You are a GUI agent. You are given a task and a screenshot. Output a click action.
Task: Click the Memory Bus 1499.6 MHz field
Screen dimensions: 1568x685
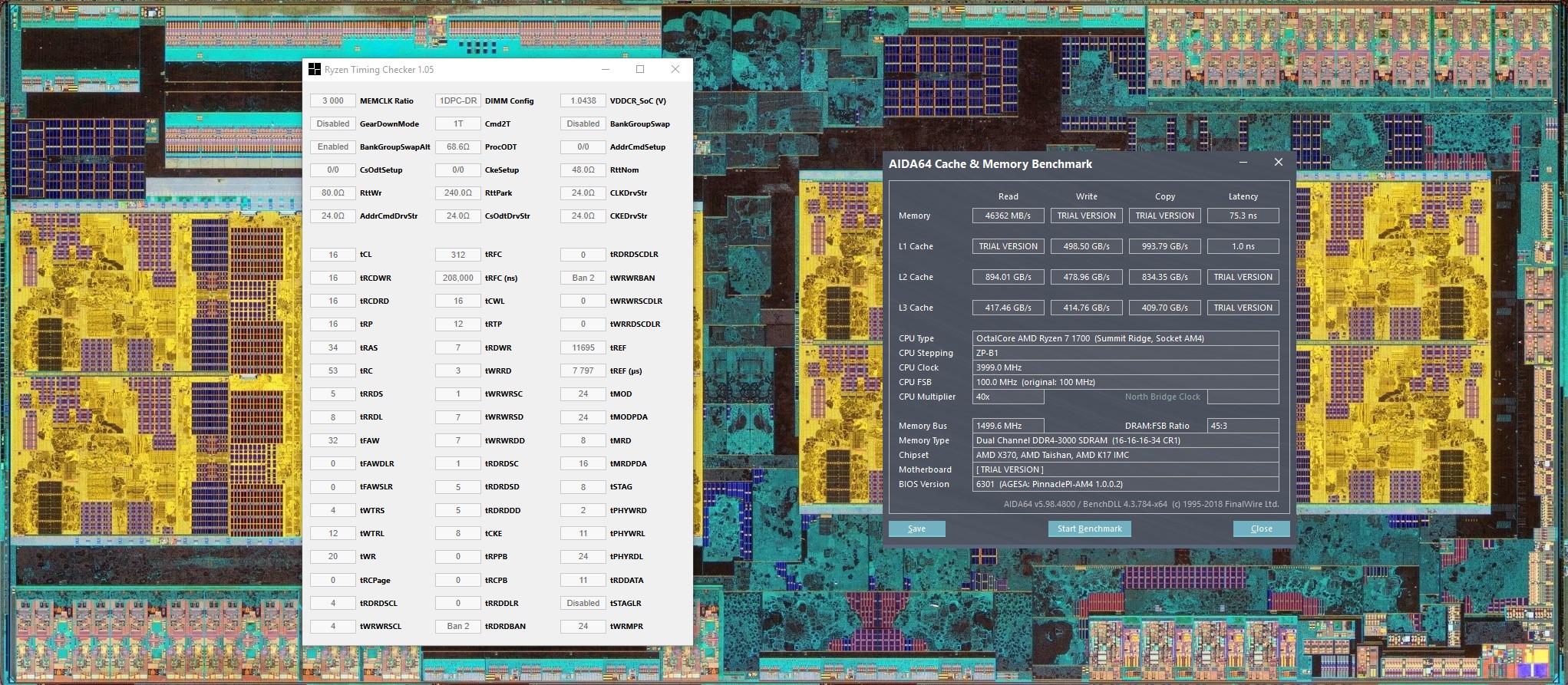coord(1008,426)
